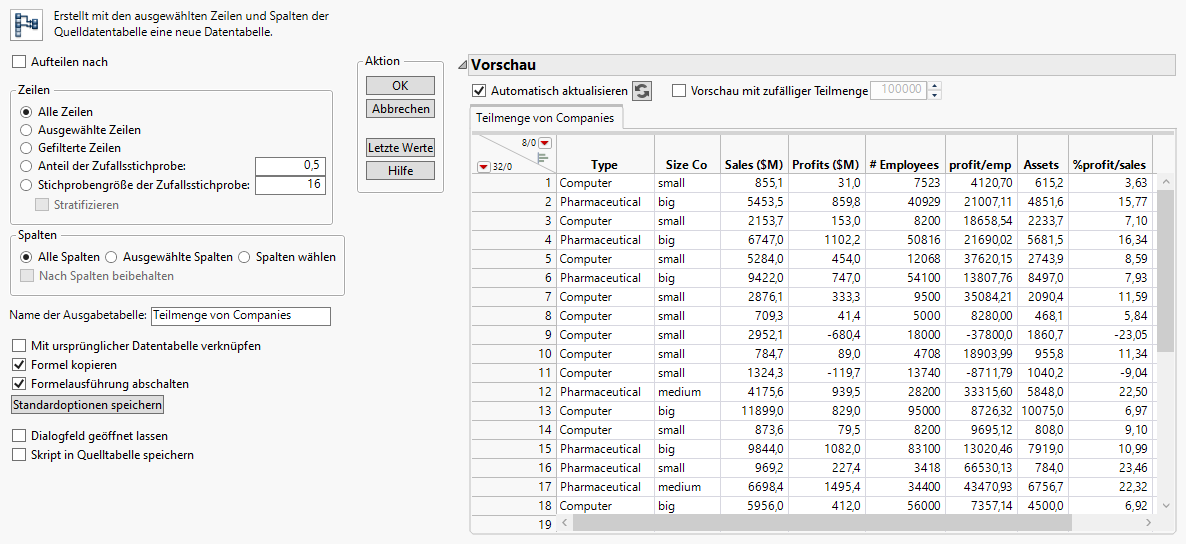1186x544 pixels.
Task: Choose the Spalten wählen radio option
Action: [x=244, y=257]
